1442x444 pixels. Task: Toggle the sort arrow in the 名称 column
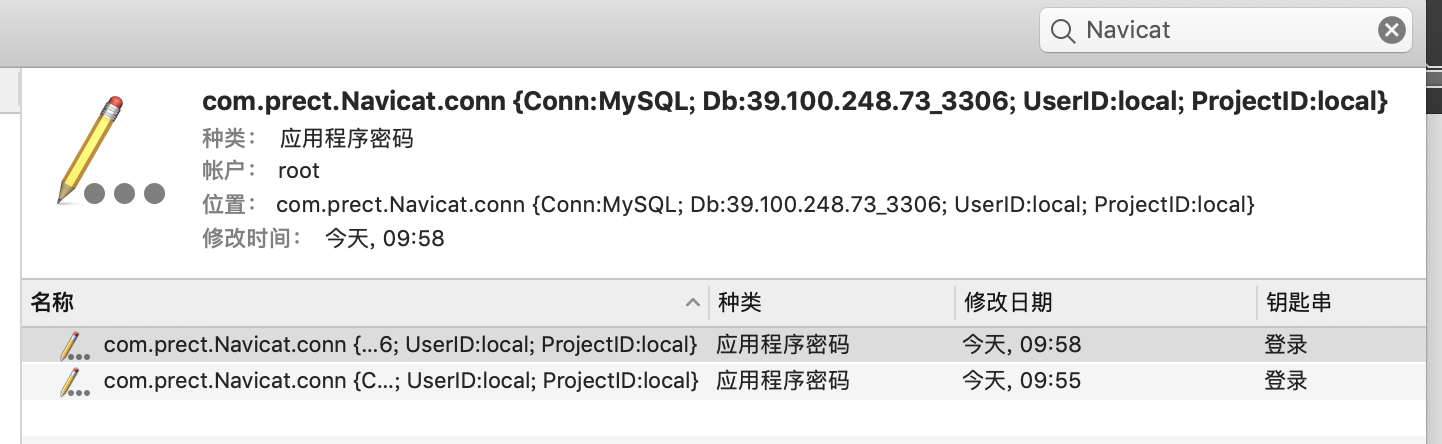692,303
